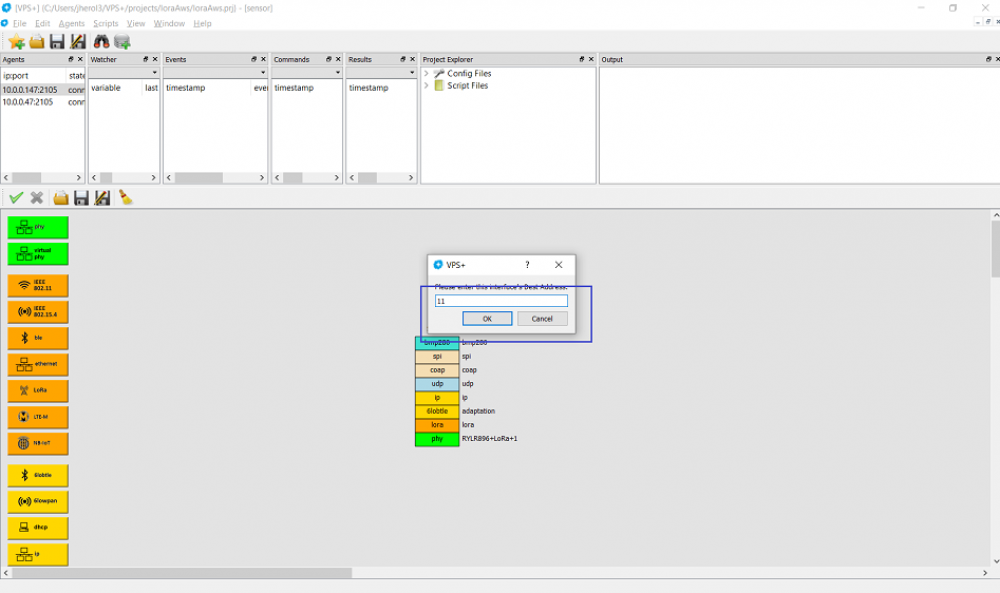
Task: Open the Edit menu
Action: pyautogui.click(x=42, y=24)
